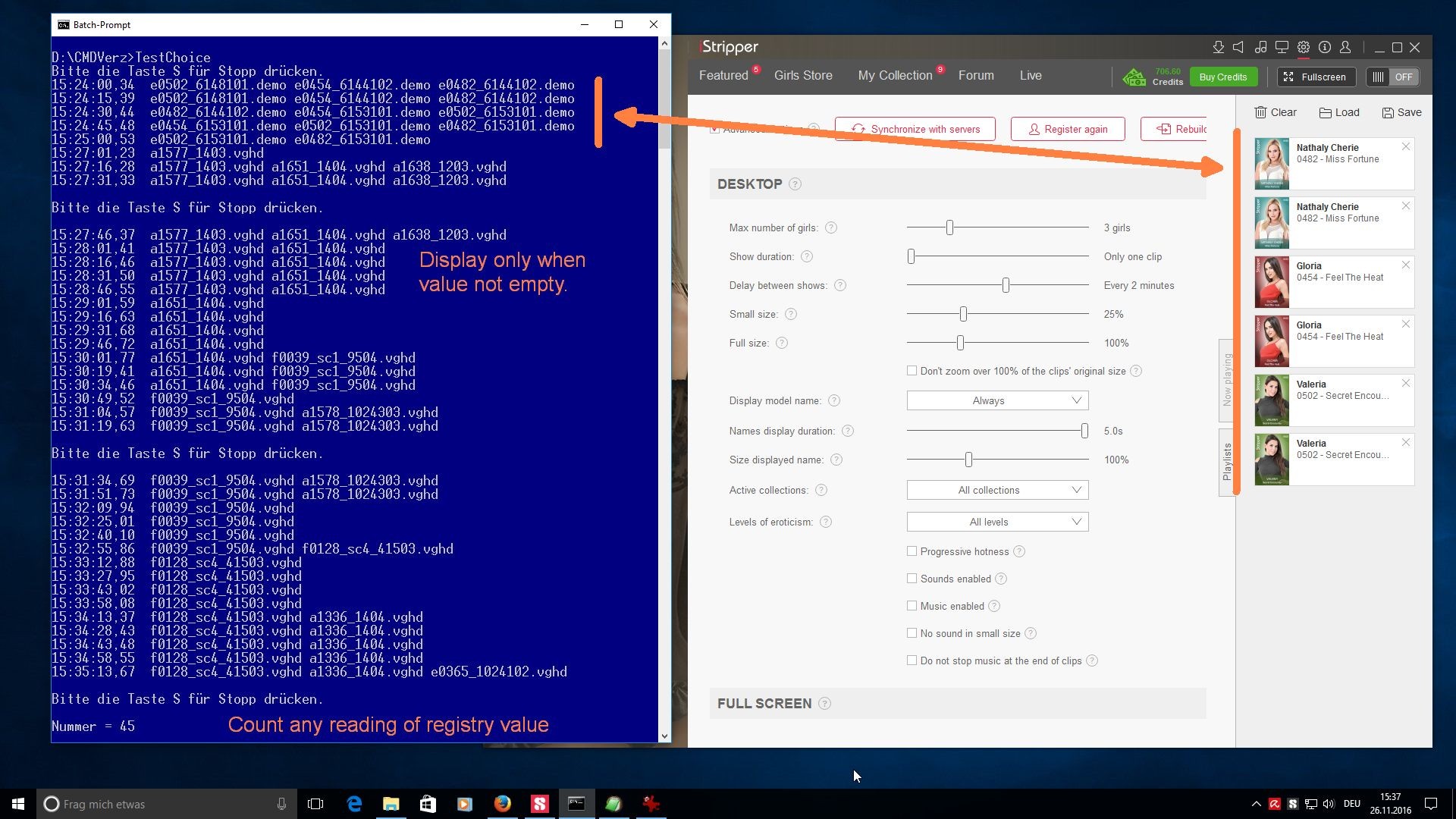Click the sound speaker icon in the title bar
Viewport: 1456px width, 819px height.
tap(1238, 47)
